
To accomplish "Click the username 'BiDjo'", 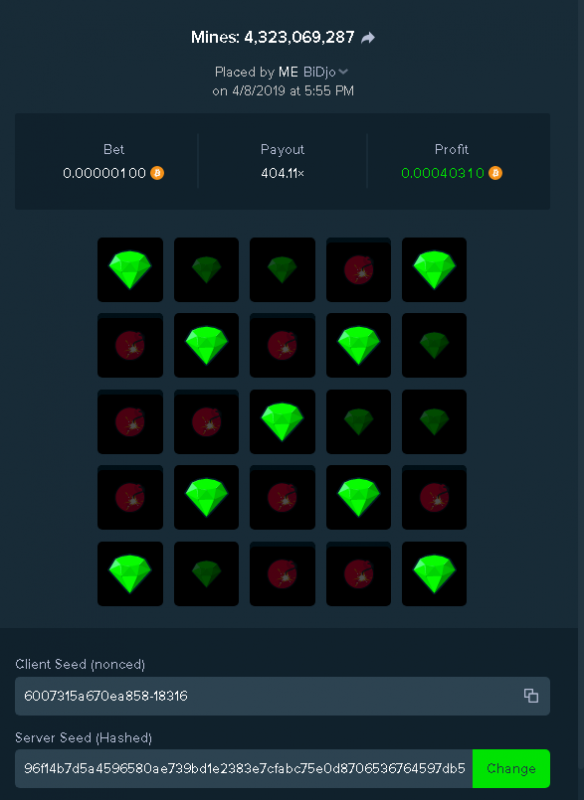I will pyautogui.click(x=319, y=72).
